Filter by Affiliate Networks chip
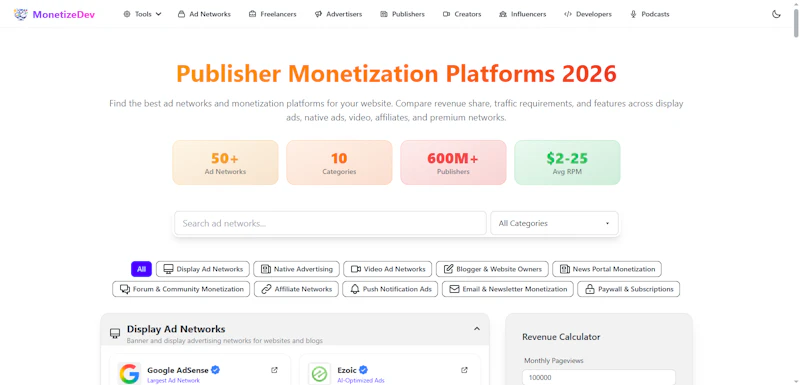The image size is (800, 385). point(296,289)
